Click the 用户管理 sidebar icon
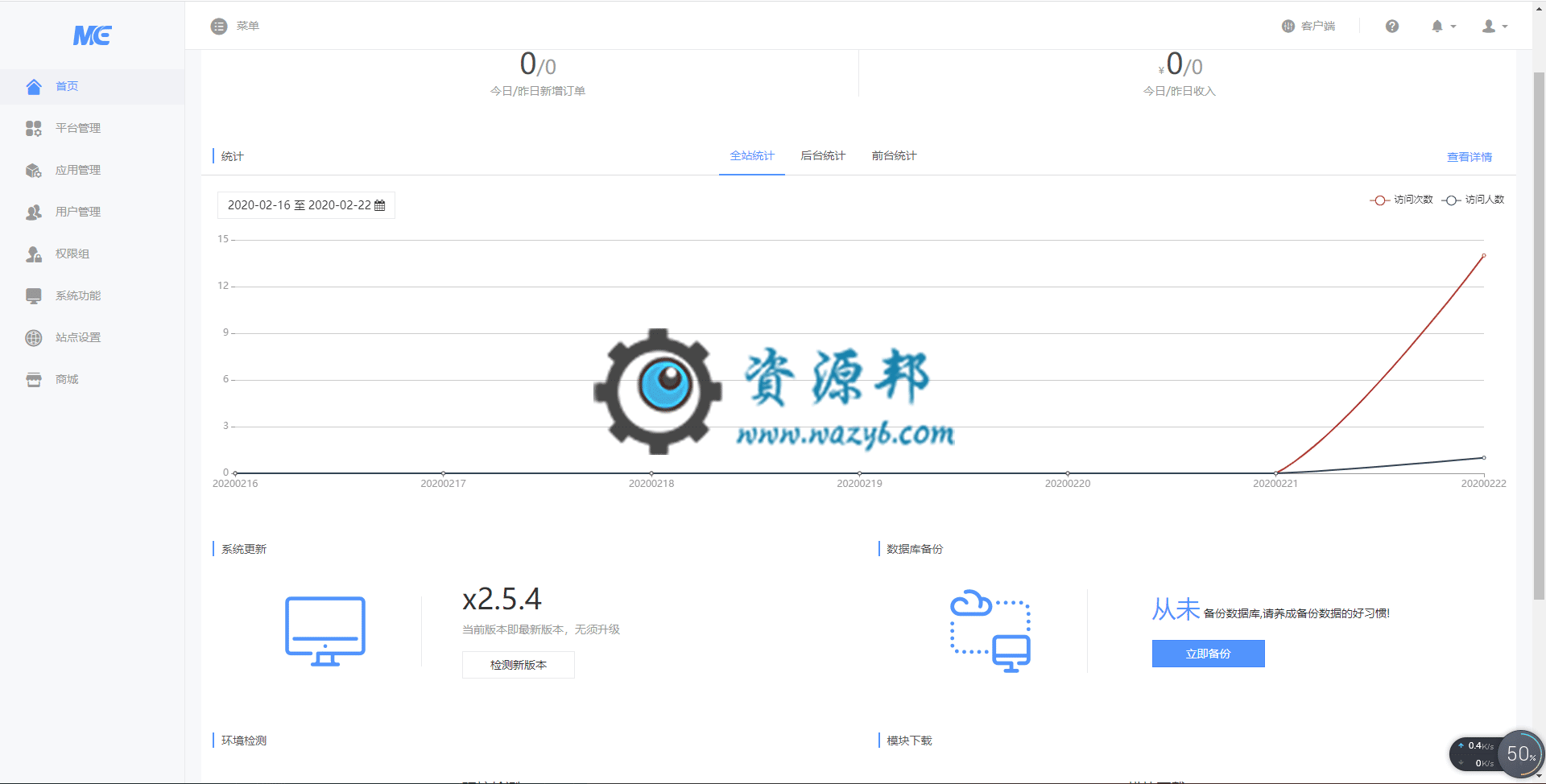The width and height of the screenshot is (1546, 784). coord(34,213)
